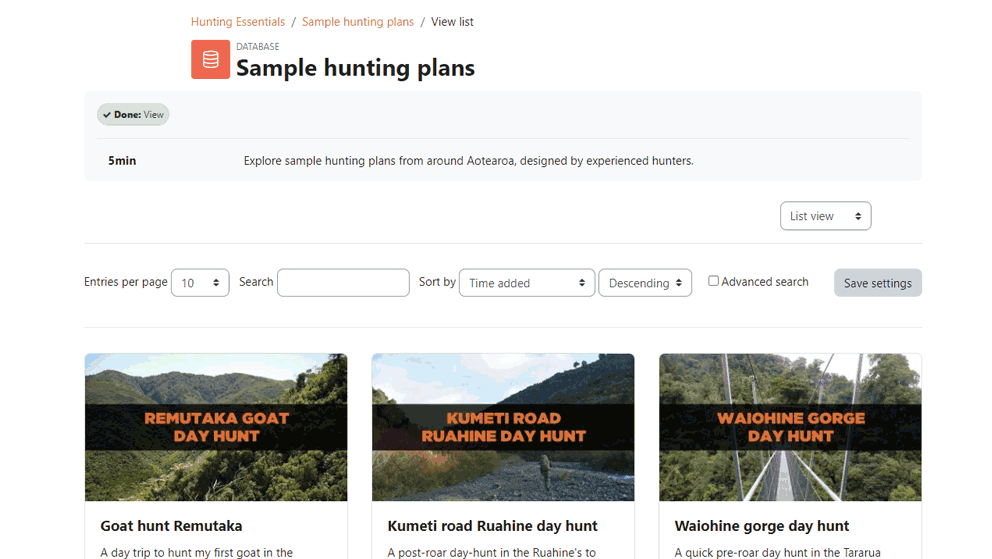Open the Entries per page dropdown
This screenshot has height=559, width=992.
(200, 283)
